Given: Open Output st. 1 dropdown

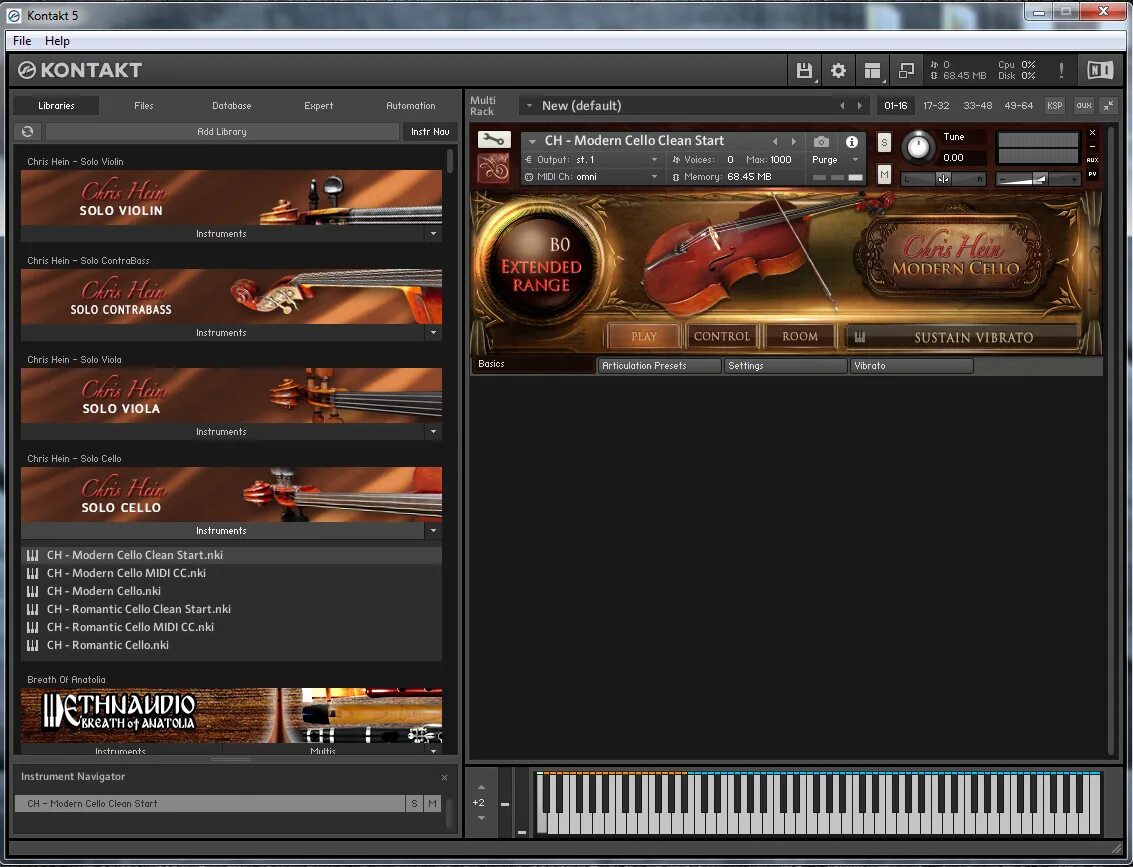Looking at the screenshot, I should 592,160.
